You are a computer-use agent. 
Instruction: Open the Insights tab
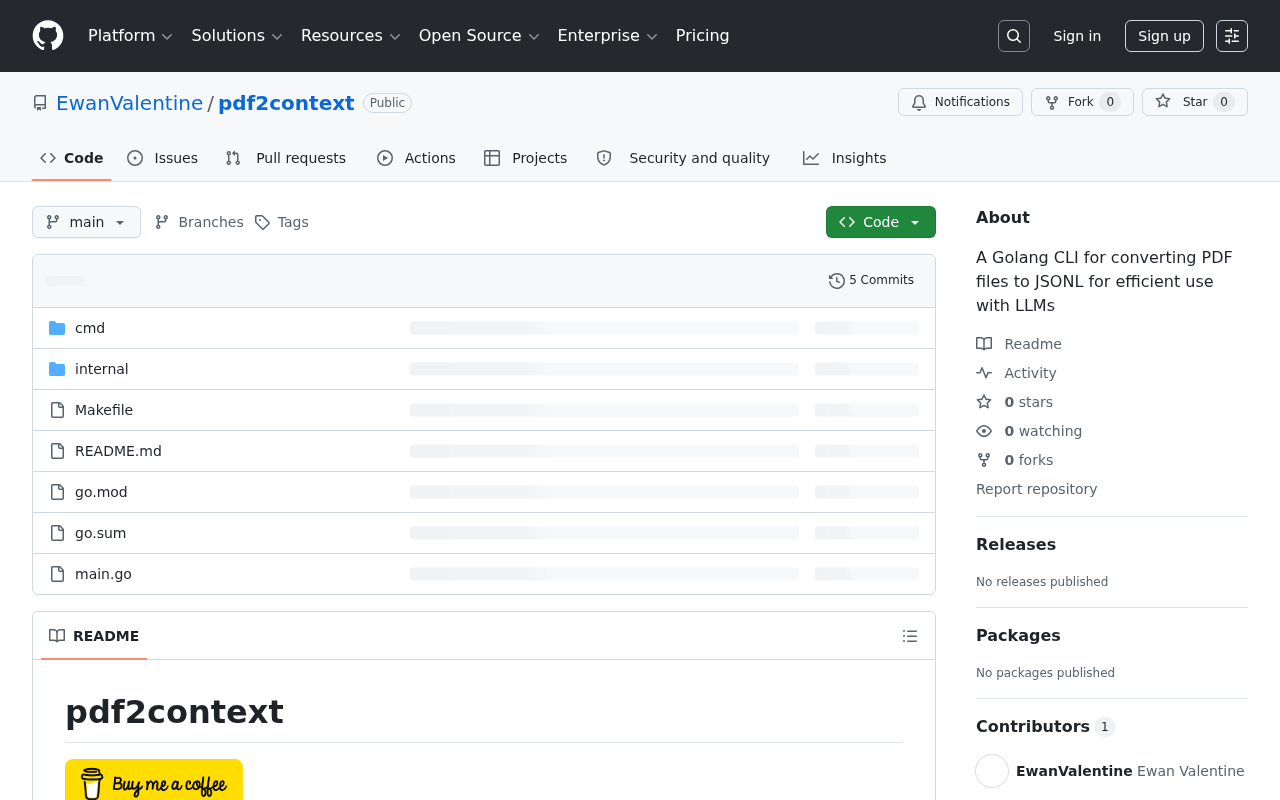[x=845, y=158]
